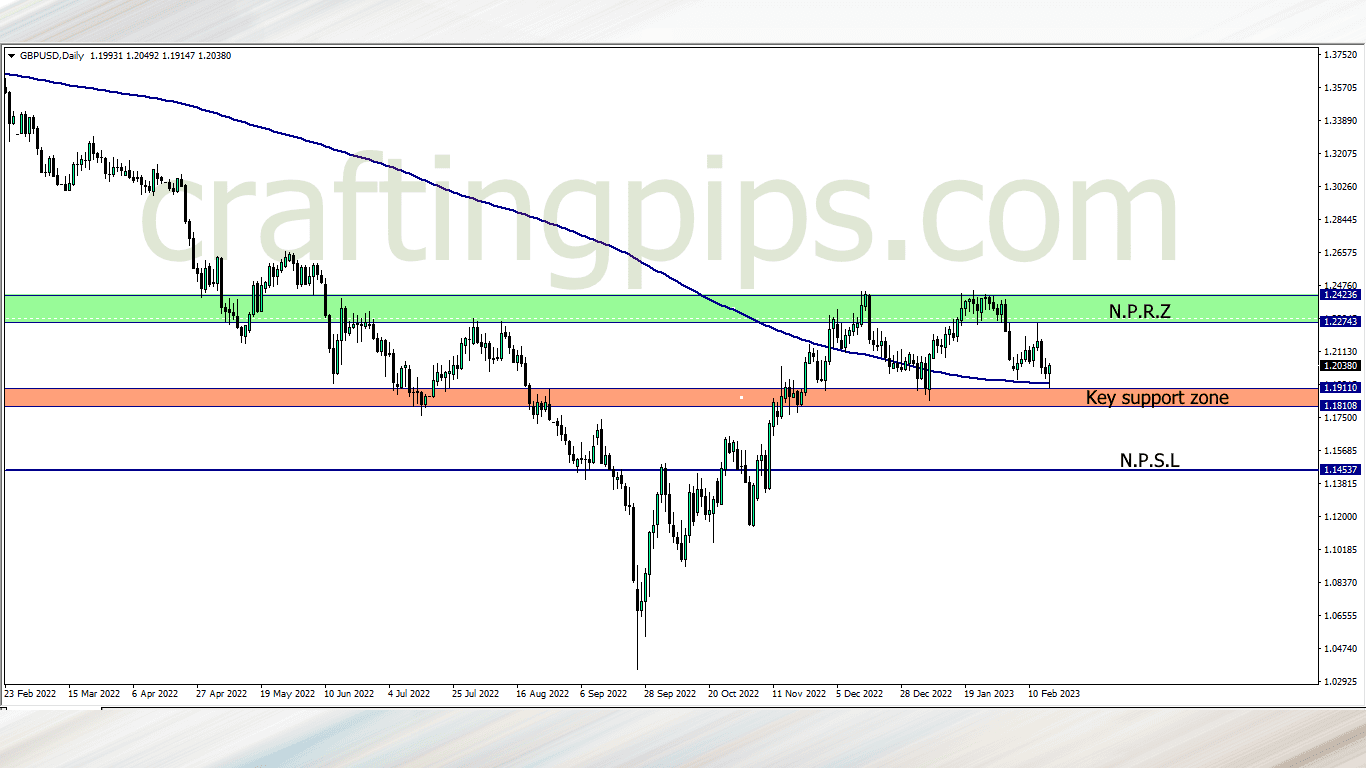
Task: Open the triangle dropdown beside GBPUSD,Daily
Action: pos(11,56)
